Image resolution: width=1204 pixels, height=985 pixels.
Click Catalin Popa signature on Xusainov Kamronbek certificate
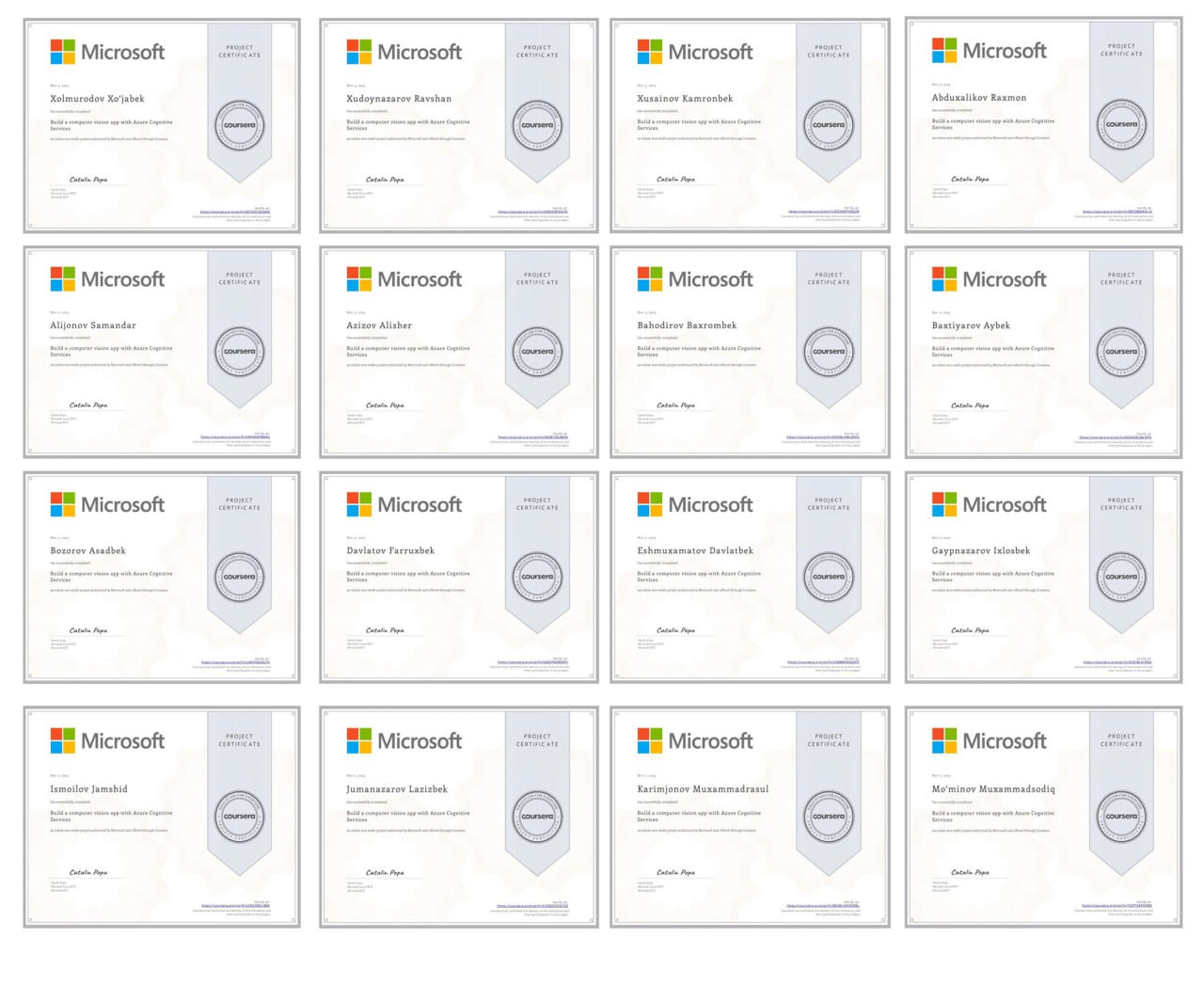(675, 179)
